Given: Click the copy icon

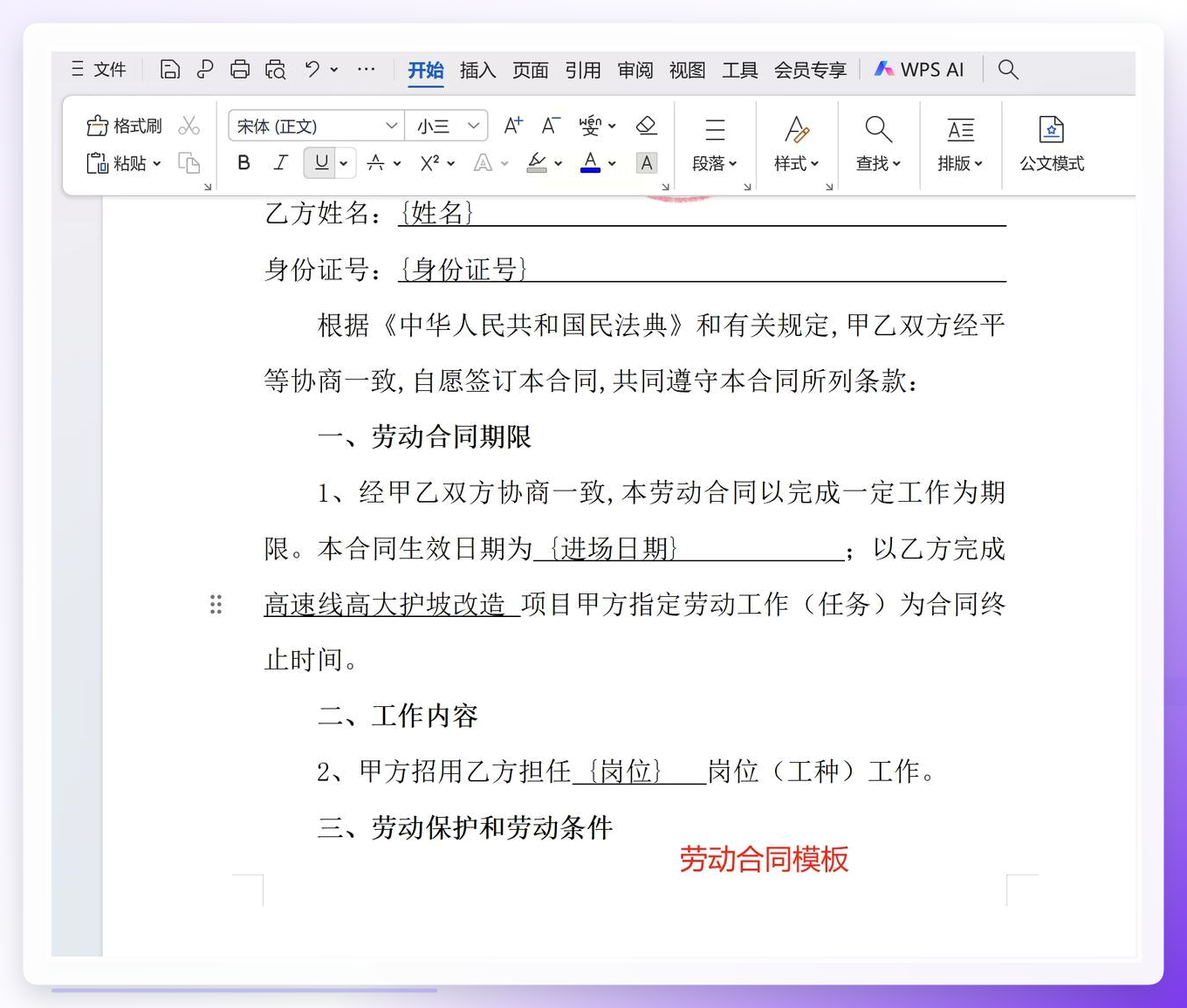Looking at the screenshot, I should click(x=189, y=163).
